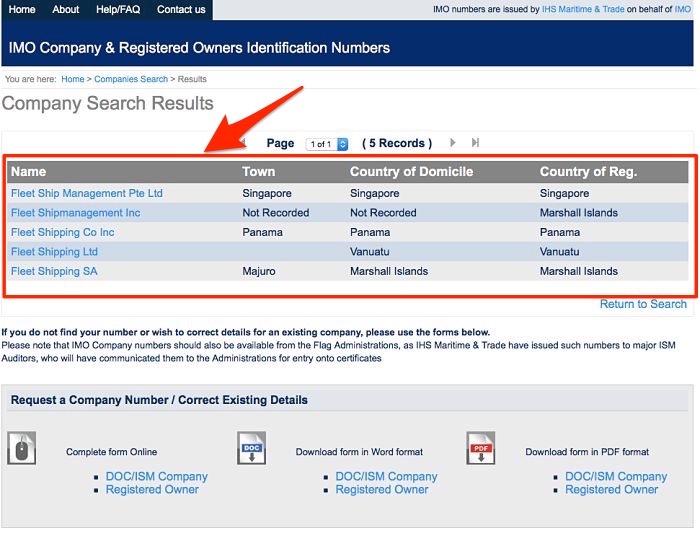The height and width of the screenshot is (536, 700).
Task: Click the Country of Domicile column header
Action: [x=411, y=172]
